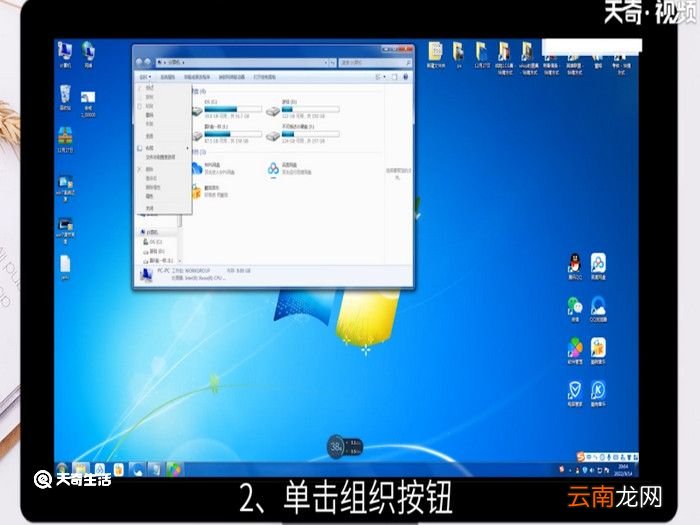Select OS (C:) in the navigation tree
This screenshot has width=700, height=525.
(153, 242)
